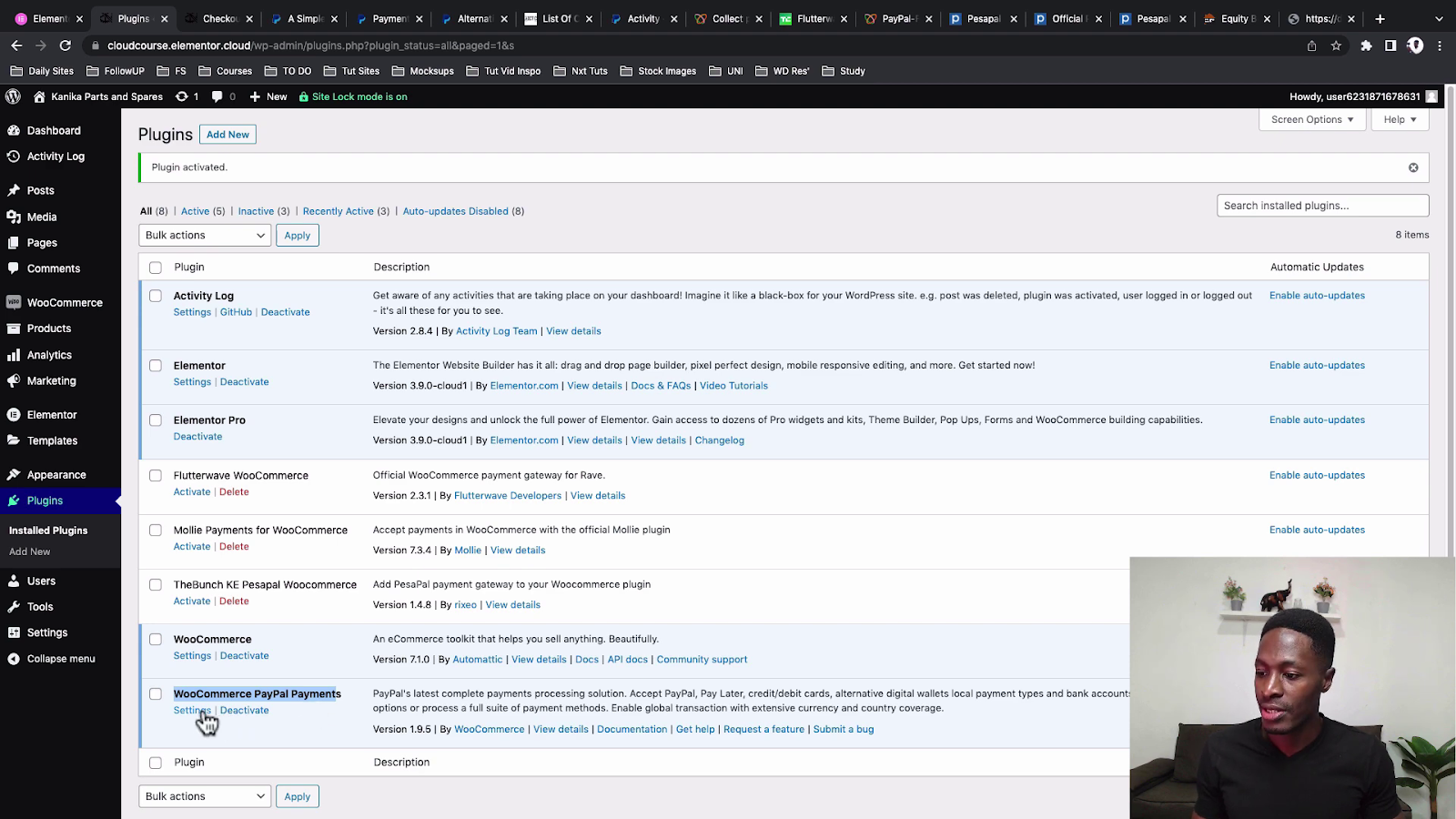
Task: Click the Search installed plugins field
Action: (x=1322, y=206)
